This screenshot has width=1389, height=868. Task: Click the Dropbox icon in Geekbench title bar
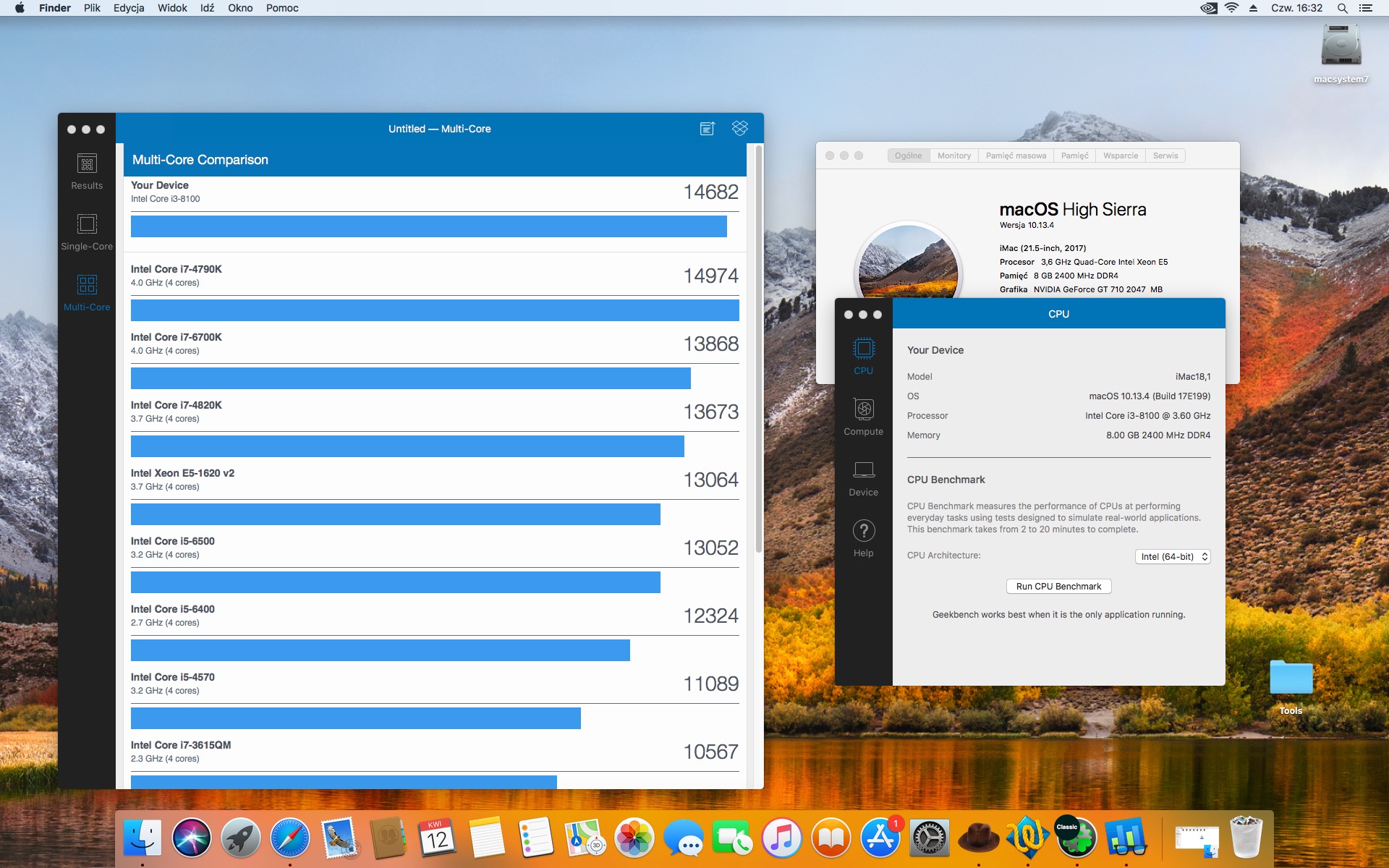pos(739,129)
